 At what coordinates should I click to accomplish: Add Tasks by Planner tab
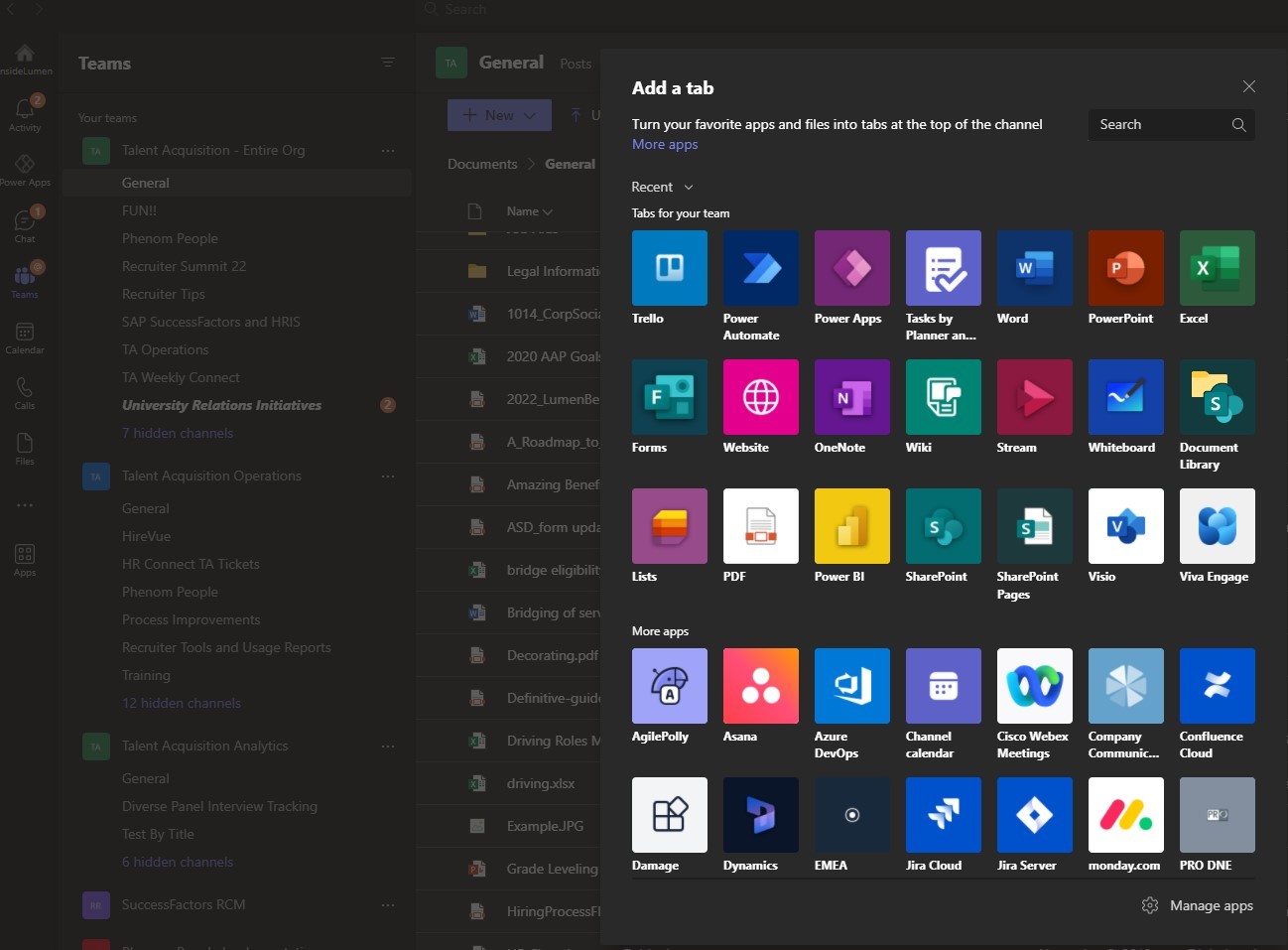(x=943, y=268)
